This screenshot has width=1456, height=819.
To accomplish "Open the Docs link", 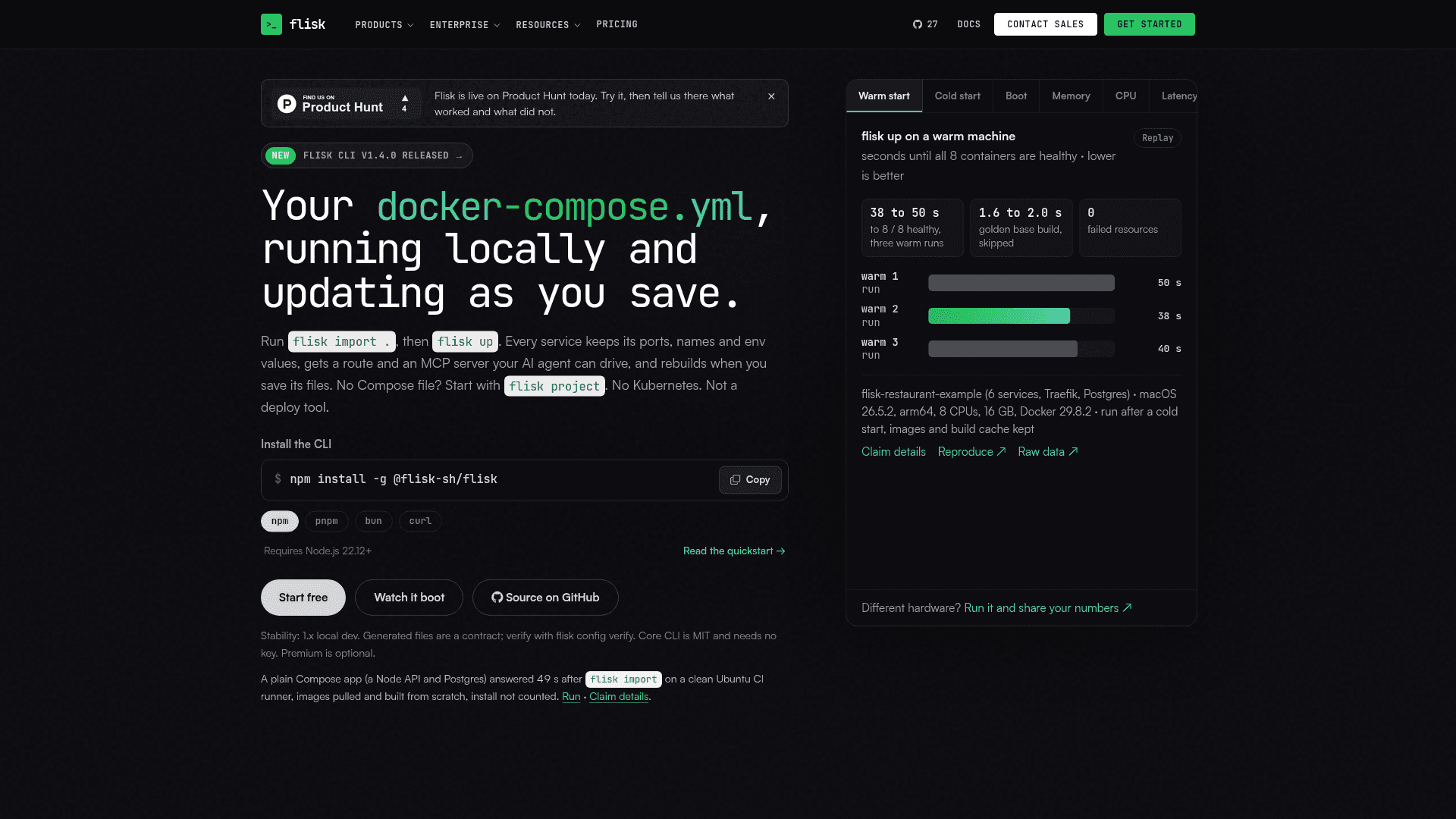I will (968, 24).
